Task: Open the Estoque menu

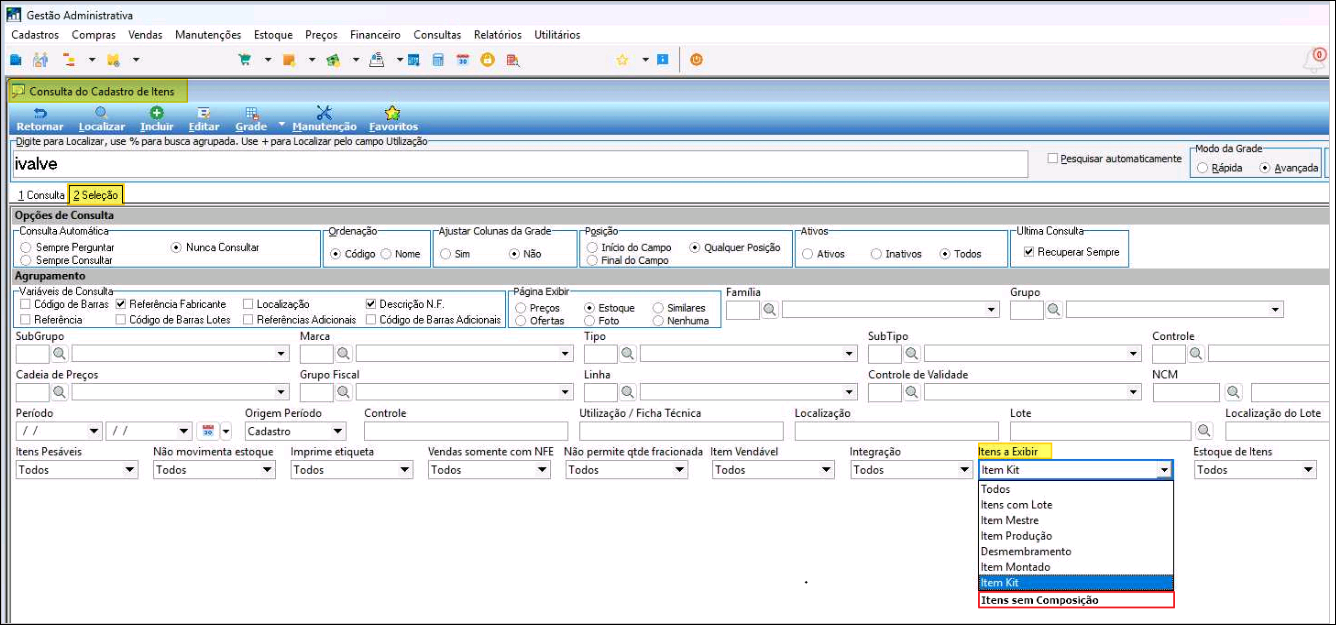Action: [273, 35]
